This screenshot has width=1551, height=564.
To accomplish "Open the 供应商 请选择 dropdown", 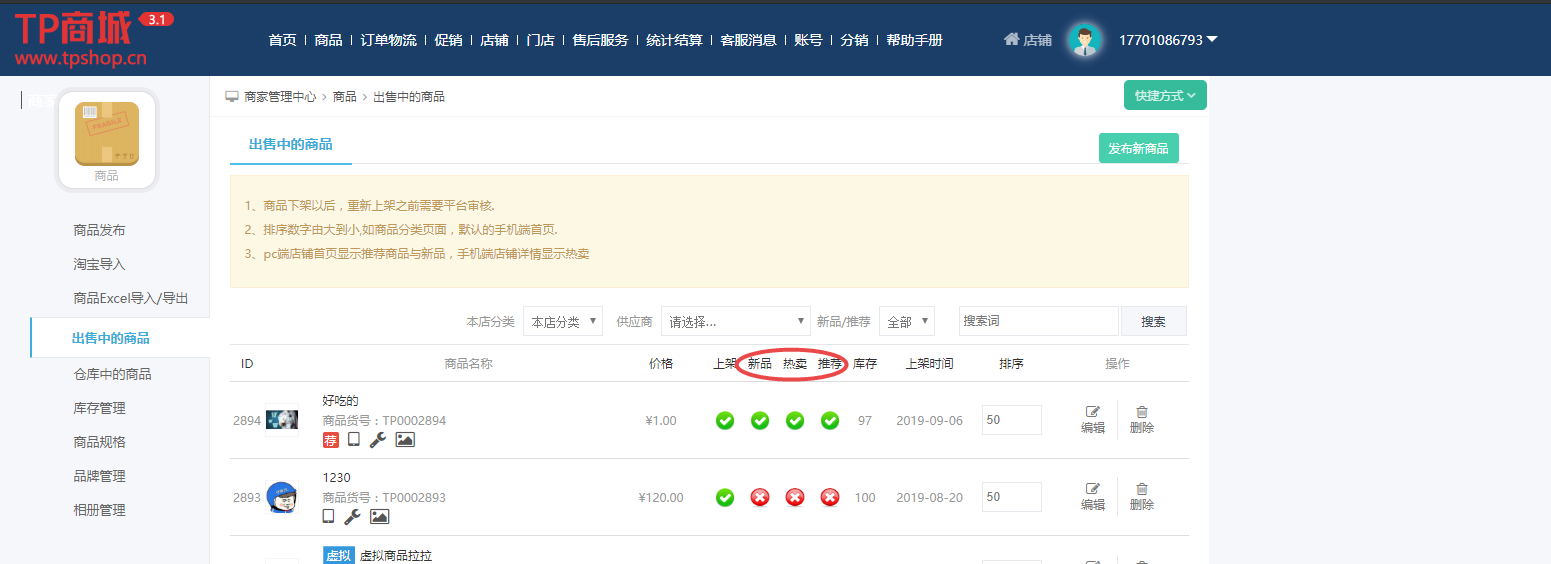I will 735,321.
